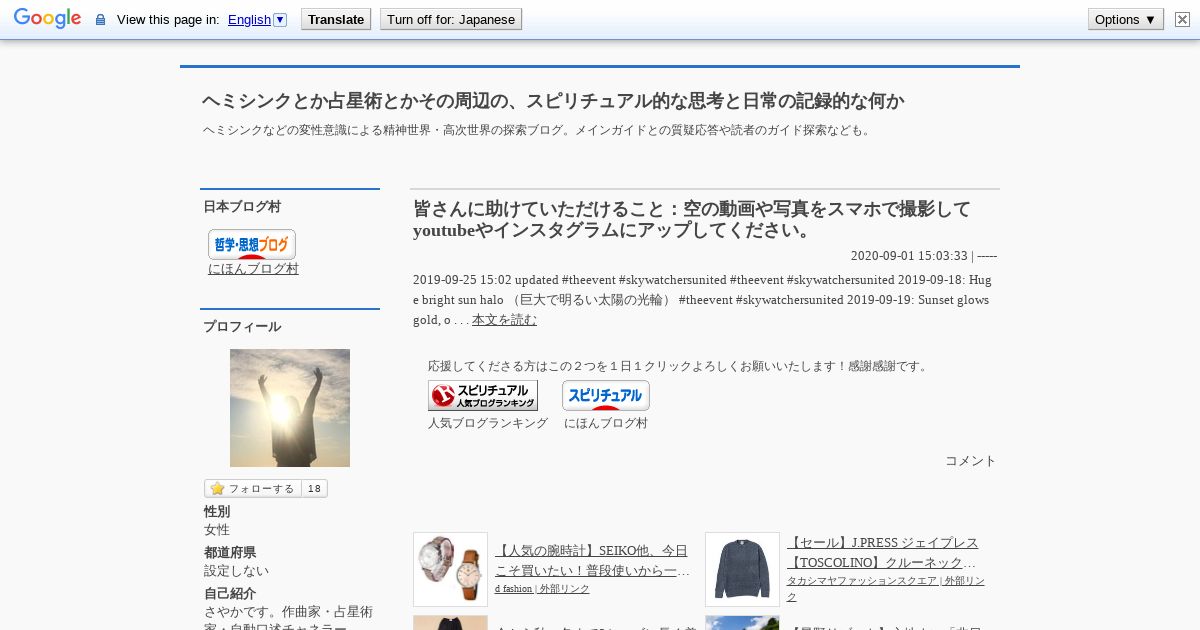This screenshot has height=630, width=1200.
Task: Click the Google logo in translate bar
Action: pos(47,19)
